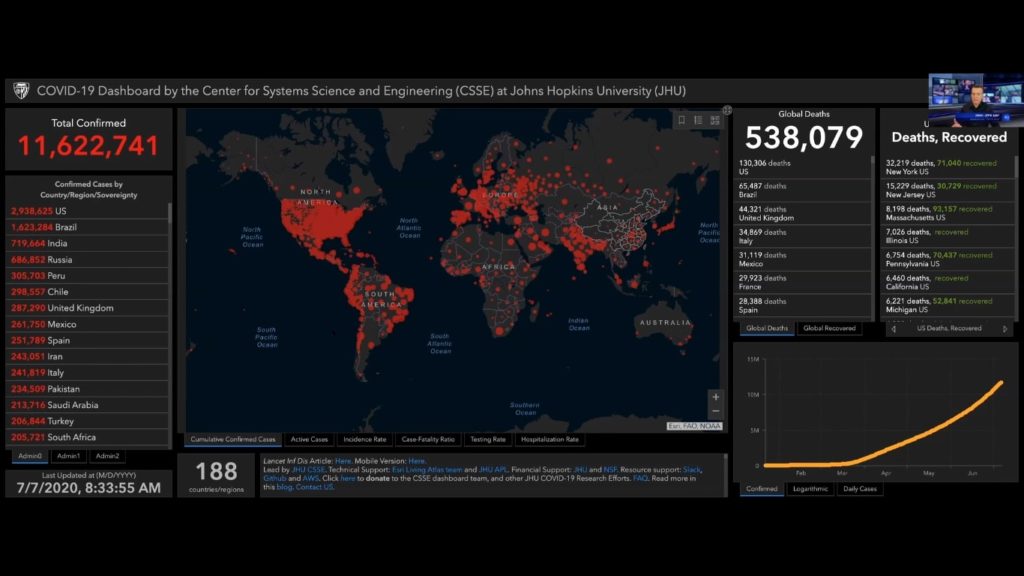Open the Github link
The width and height of the screenshot is (1024, 576).
coord(275,478)
